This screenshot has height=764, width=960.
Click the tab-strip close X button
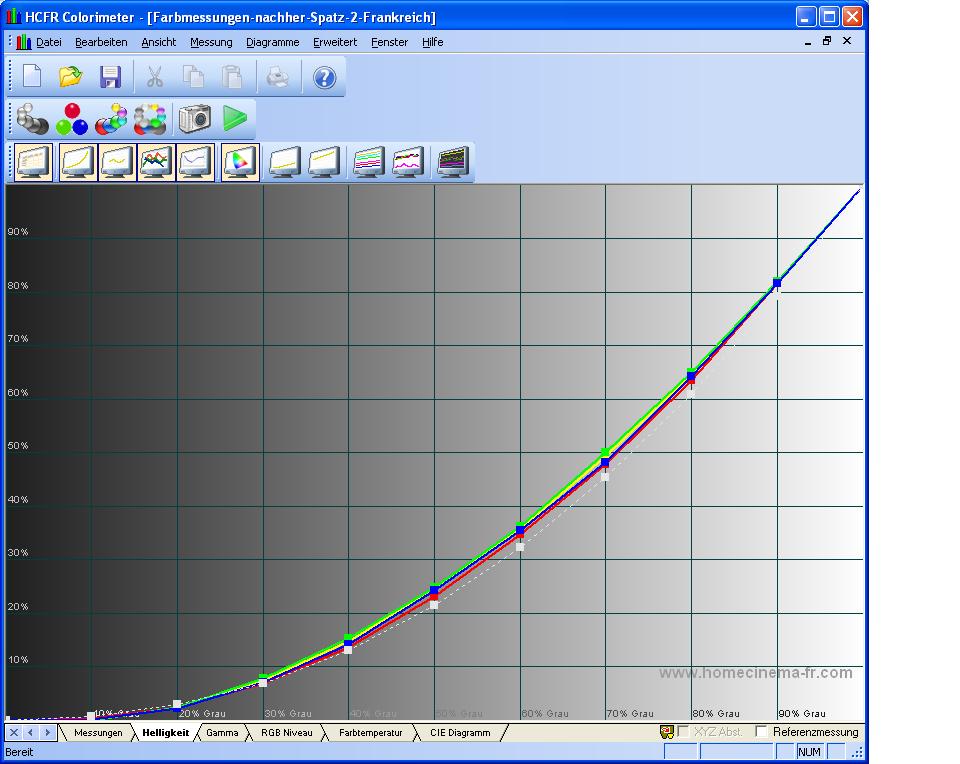pos(14,732)
